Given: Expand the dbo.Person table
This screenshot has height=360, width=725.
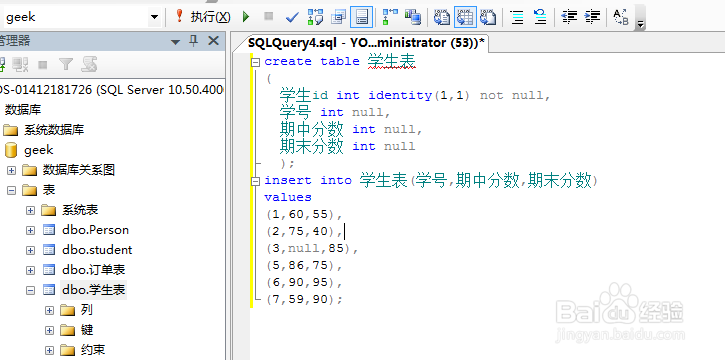Looking at the screenshot, I should (31, 230).
